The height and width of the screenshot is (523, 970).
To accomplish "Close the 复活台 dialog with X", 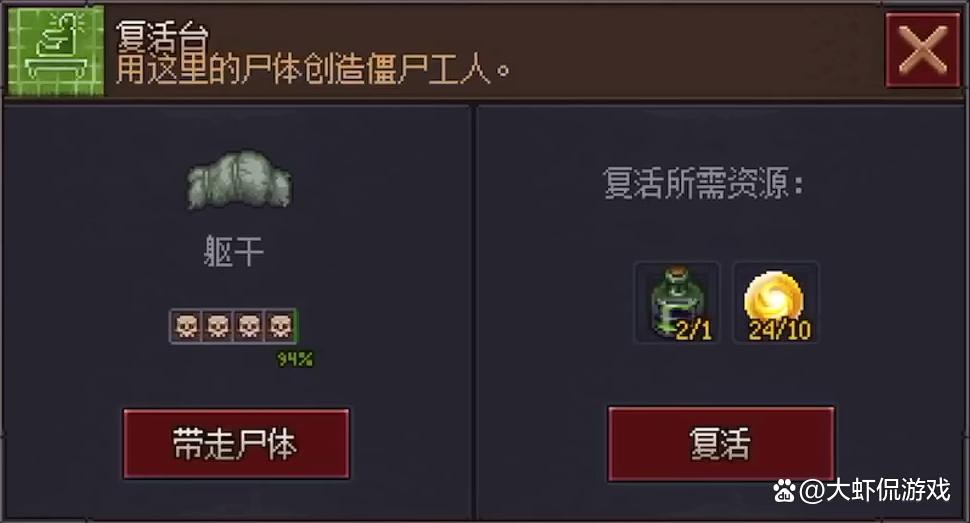I will [x=922, y=50].
